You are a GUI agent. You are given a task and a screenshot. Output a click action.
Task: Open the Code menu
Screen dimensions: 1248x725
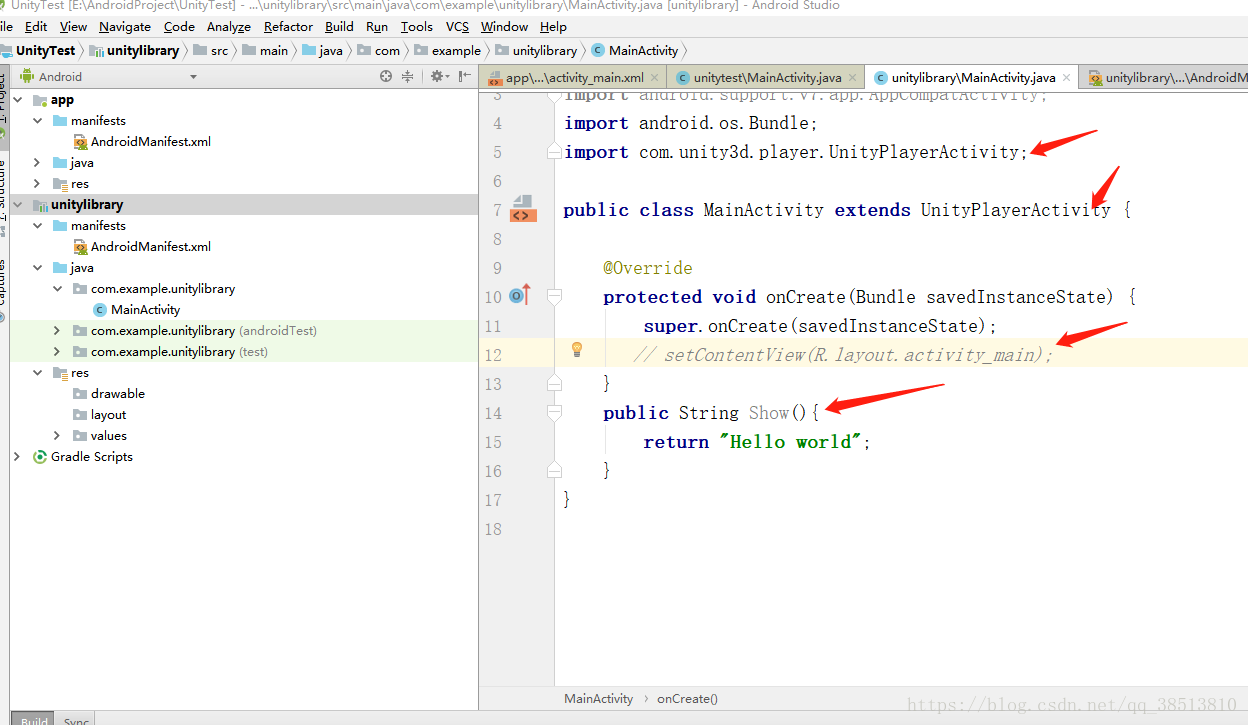[179, 27]
